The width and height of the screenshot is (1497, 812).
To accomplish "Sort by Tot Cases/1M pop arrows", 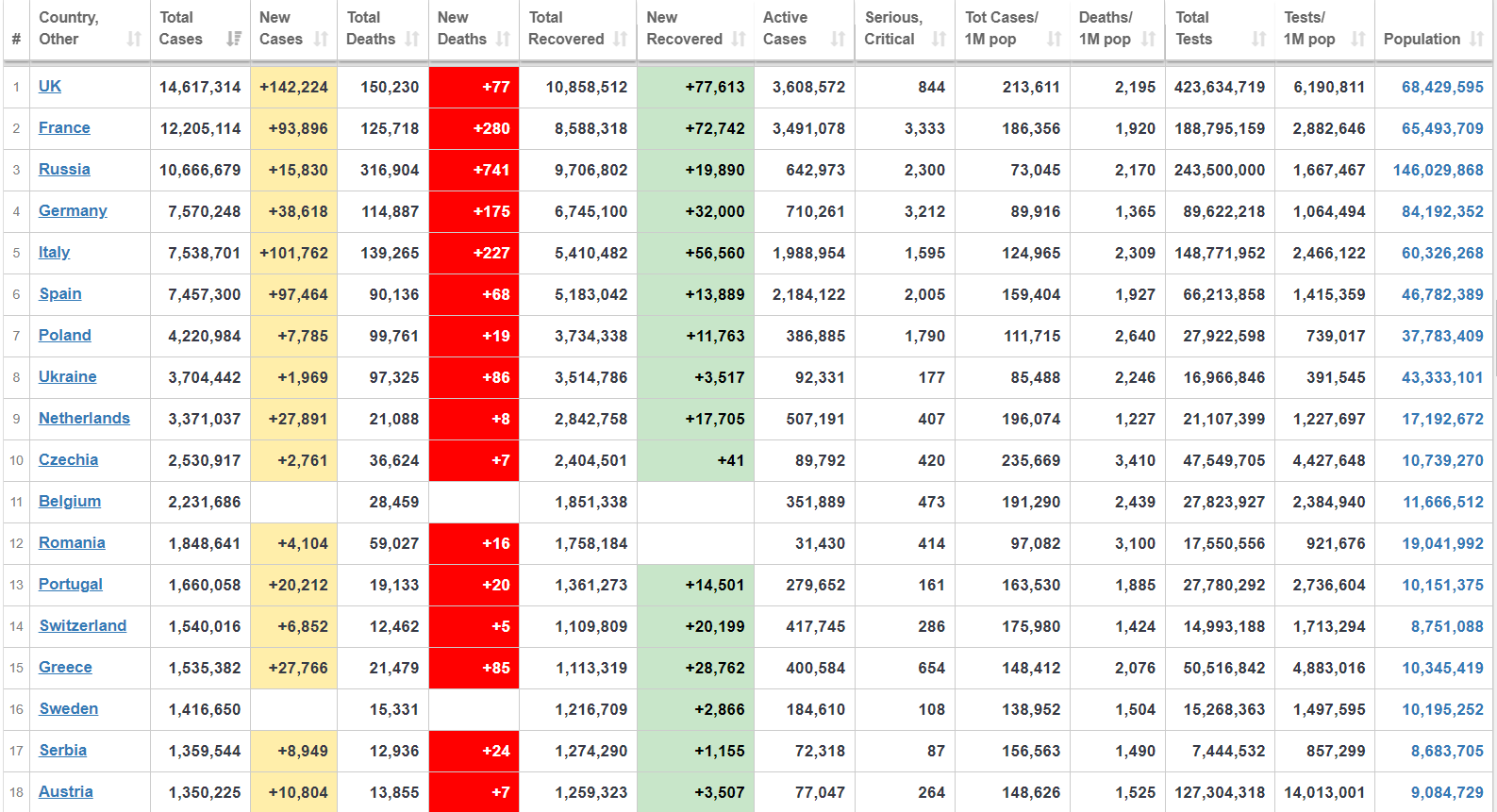I will (1054, 39).
